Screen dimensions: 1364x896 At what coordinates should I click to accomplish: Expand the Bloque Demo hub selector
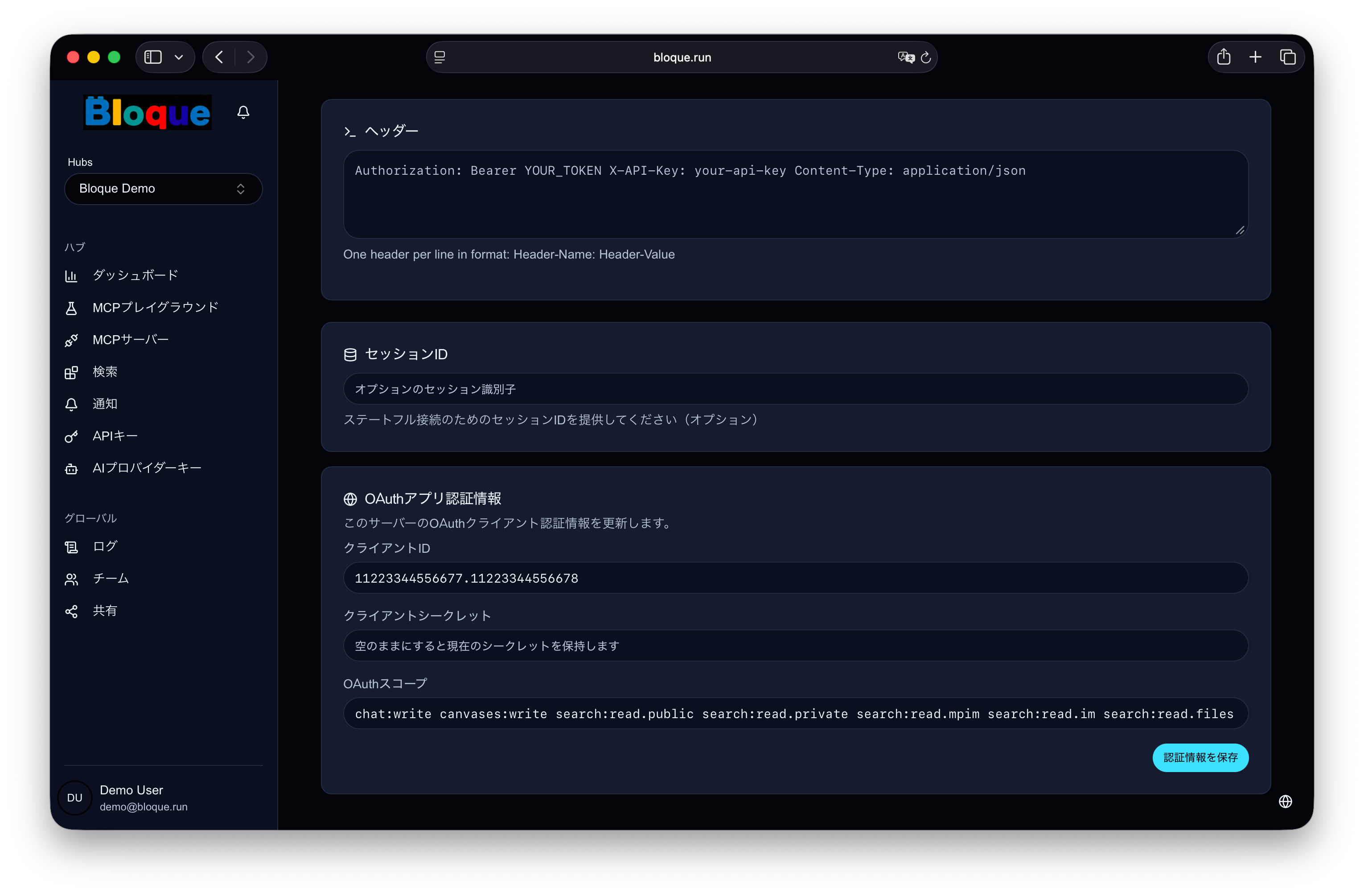[163, 189]
